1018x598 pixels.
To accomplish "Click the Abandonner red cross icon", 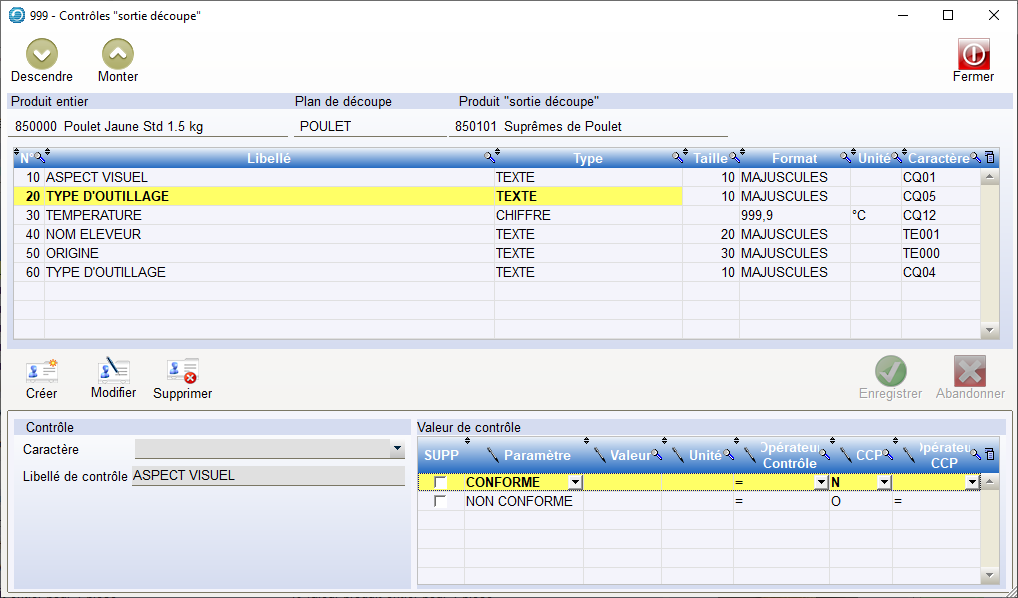I will 970,371.
